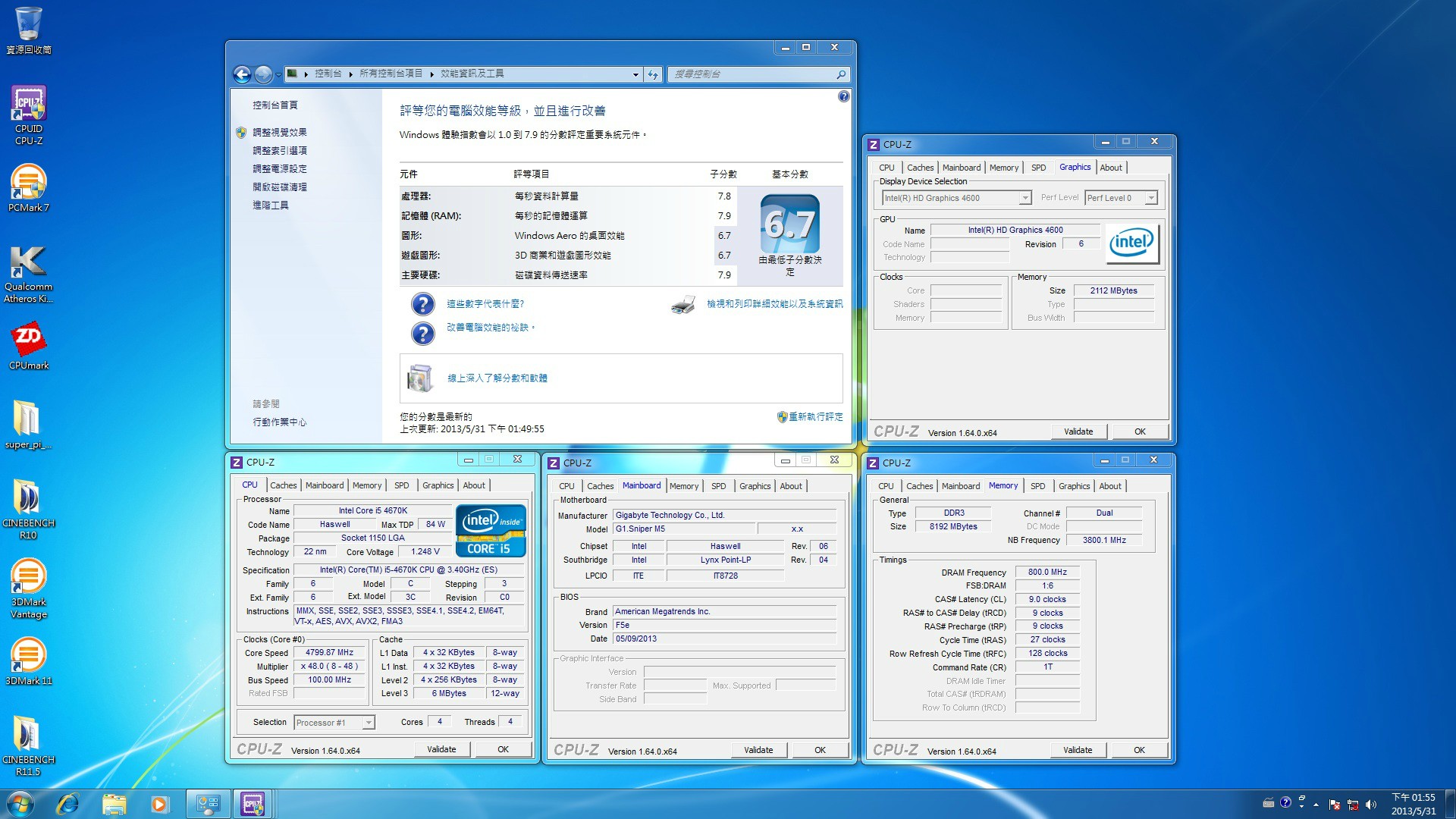This screenshot has width=1456, height=819.
Task: Switch to Caches tab in the CPU tab window
Action: pyautogui.click(x=284, y=485)
